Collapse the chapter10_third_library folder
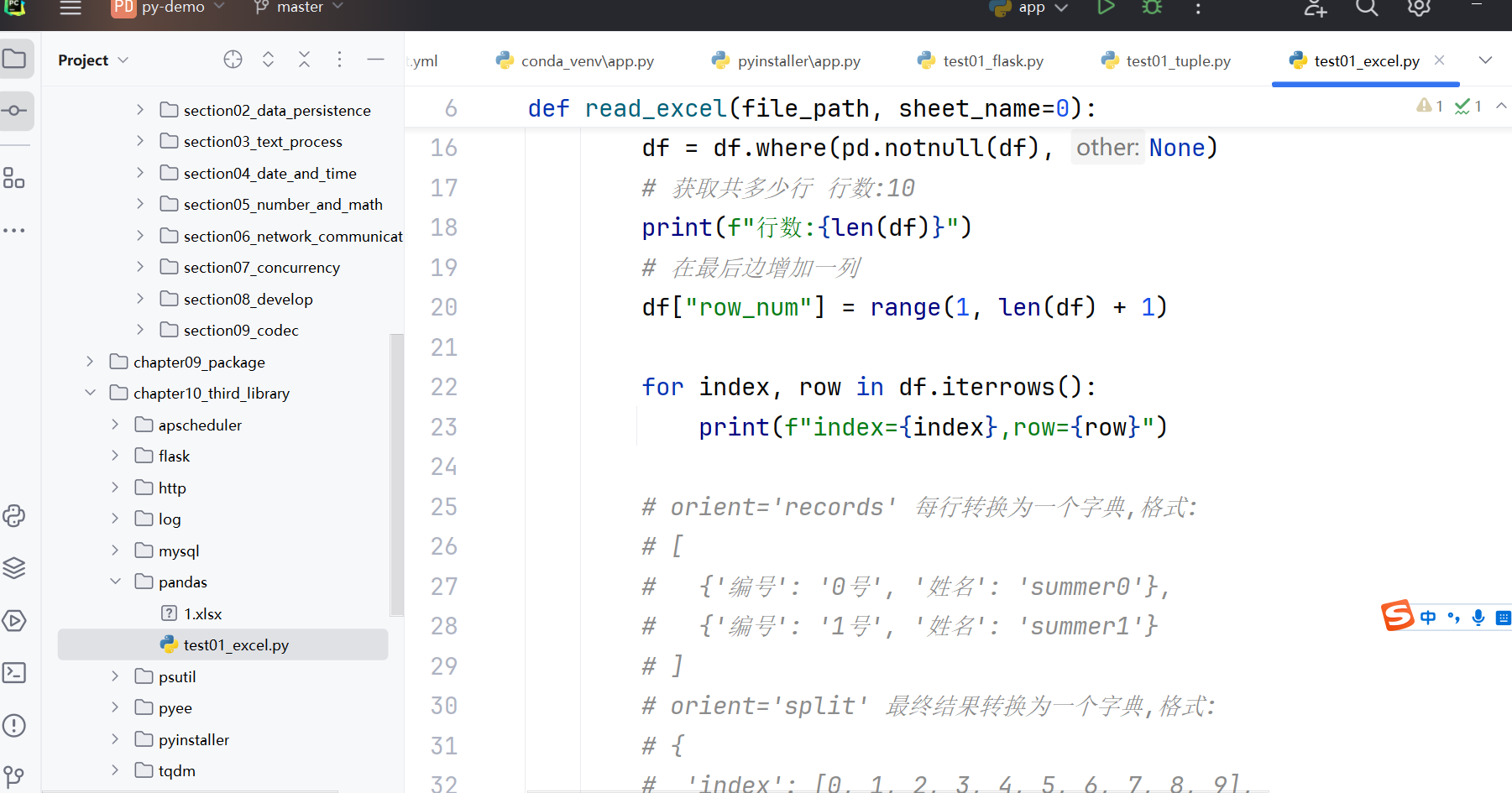Viewport: 1512px width, 793px height. coord(91,393)
